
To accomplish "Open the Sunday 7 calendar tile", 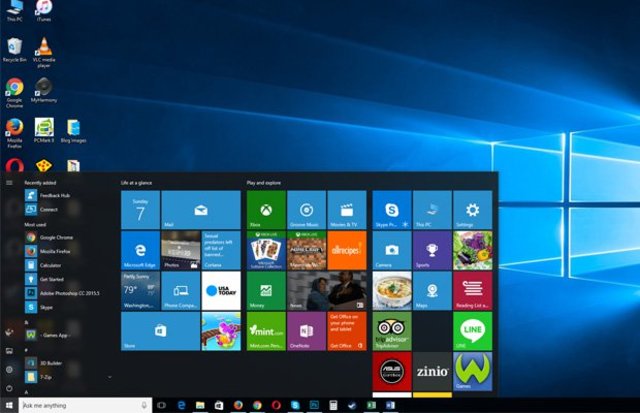I will 140,210.
